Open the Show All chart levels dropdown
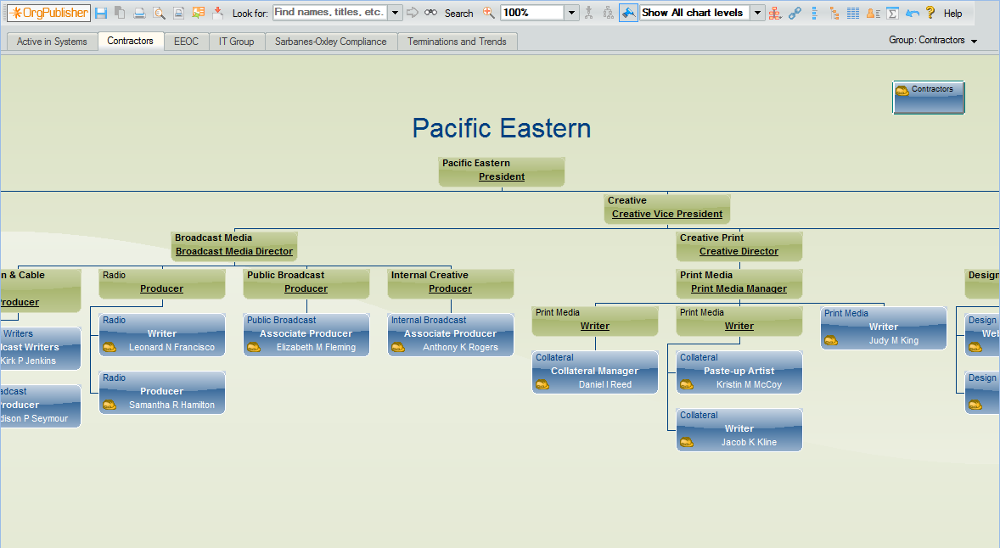 (x=758, y=12)
